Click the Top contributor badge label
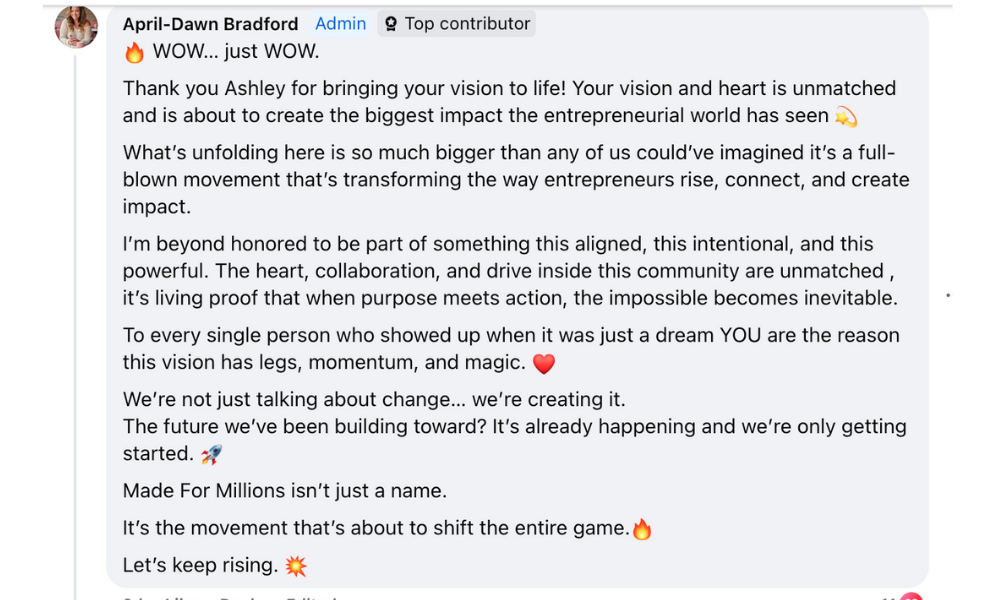1000x600 pixels. coord(467,23)
